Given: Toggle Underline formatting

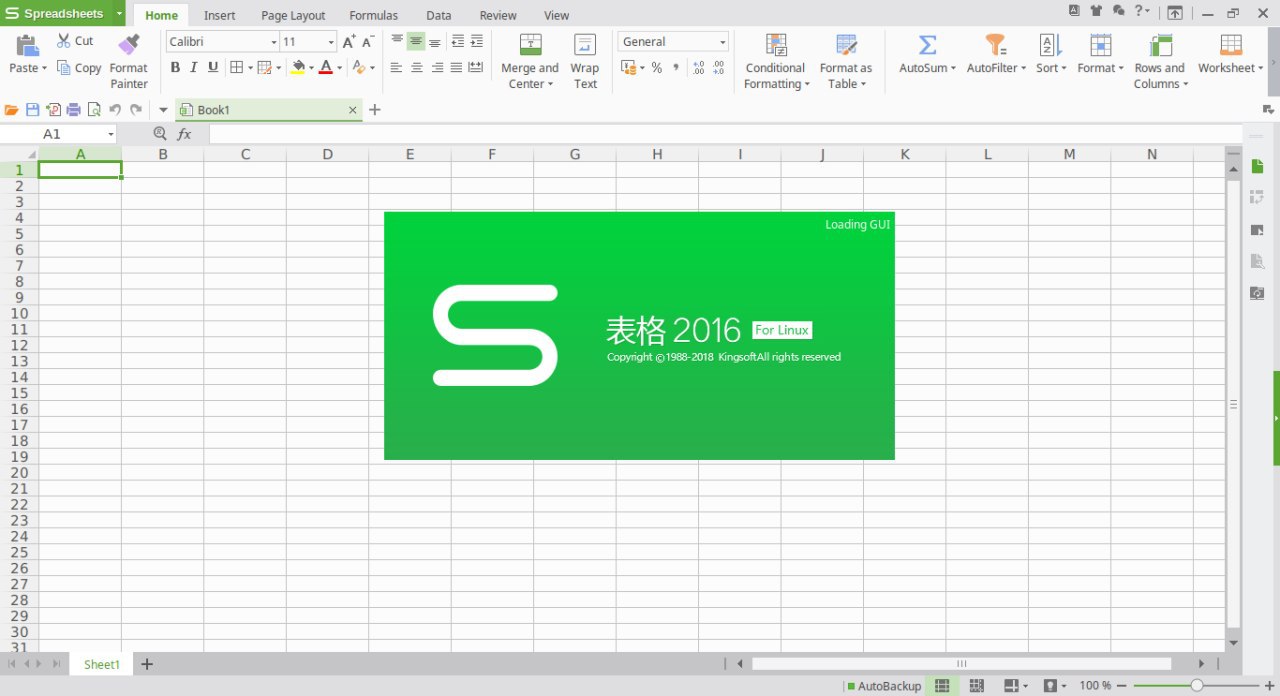Looking at the screenshot, I should click(x=213, y=68).
